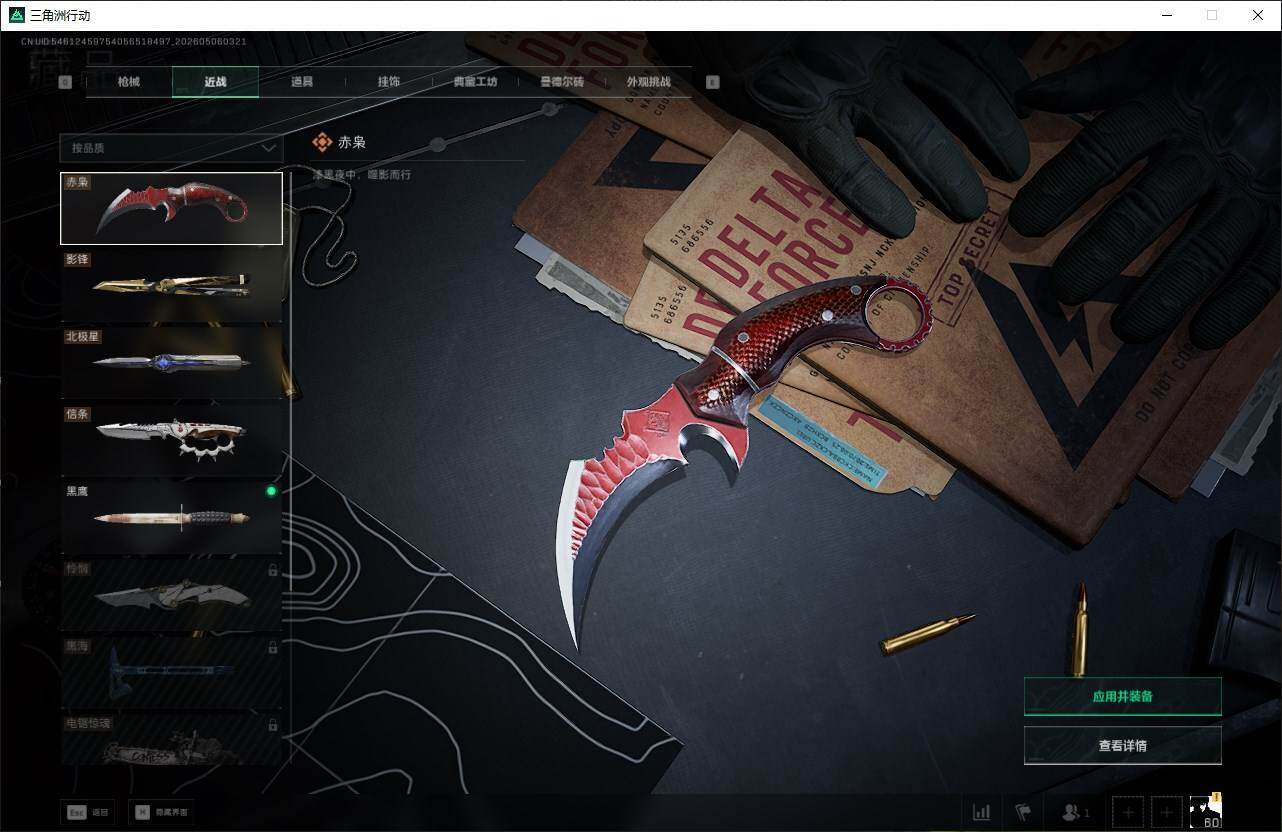Click 应用并装备 to apply and equip
This screenshot has width=1282, height=832.
point(1123,696)
